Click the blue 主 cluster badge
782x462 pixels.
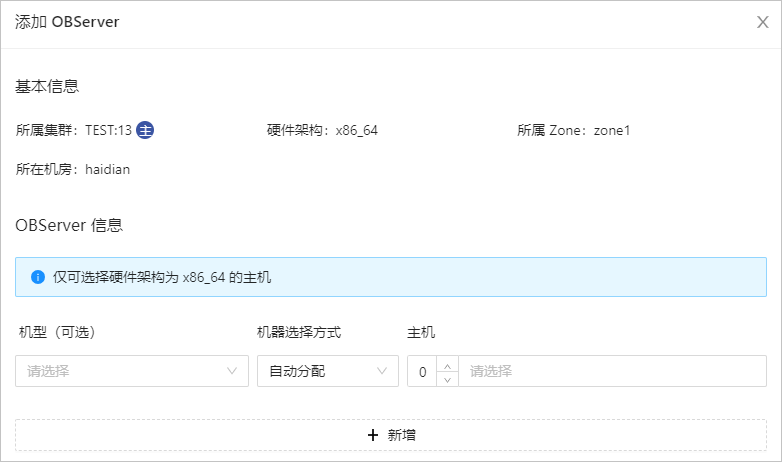click(145, 130)
